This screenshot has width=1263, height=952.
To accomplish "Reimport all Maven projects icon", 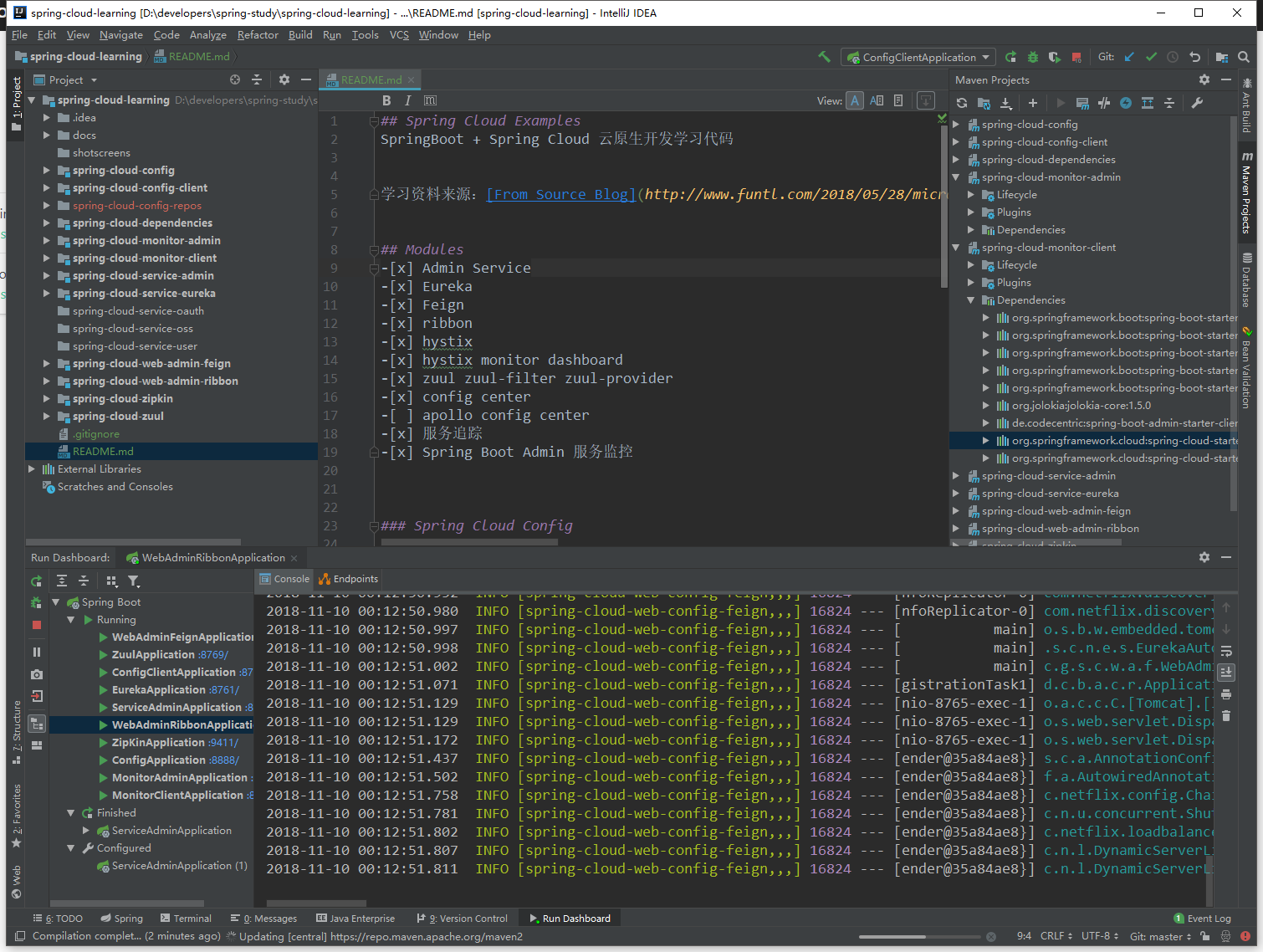I will point(962,103).
